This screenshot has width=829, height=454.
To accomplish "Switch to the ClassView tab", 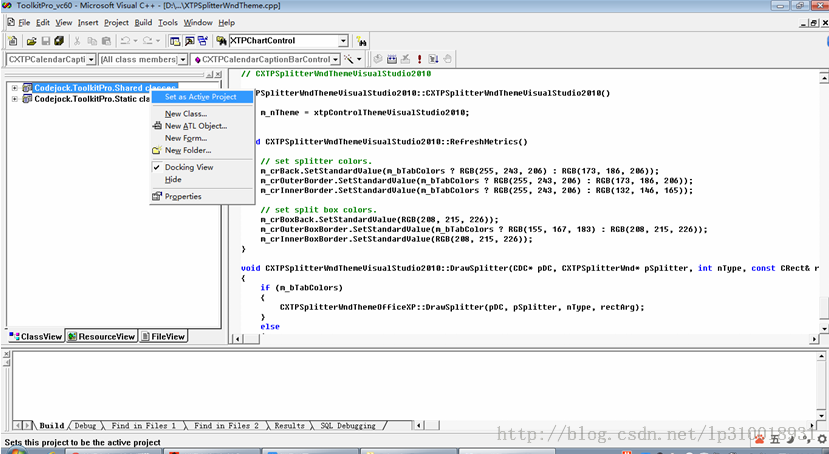I will point(35,336).
